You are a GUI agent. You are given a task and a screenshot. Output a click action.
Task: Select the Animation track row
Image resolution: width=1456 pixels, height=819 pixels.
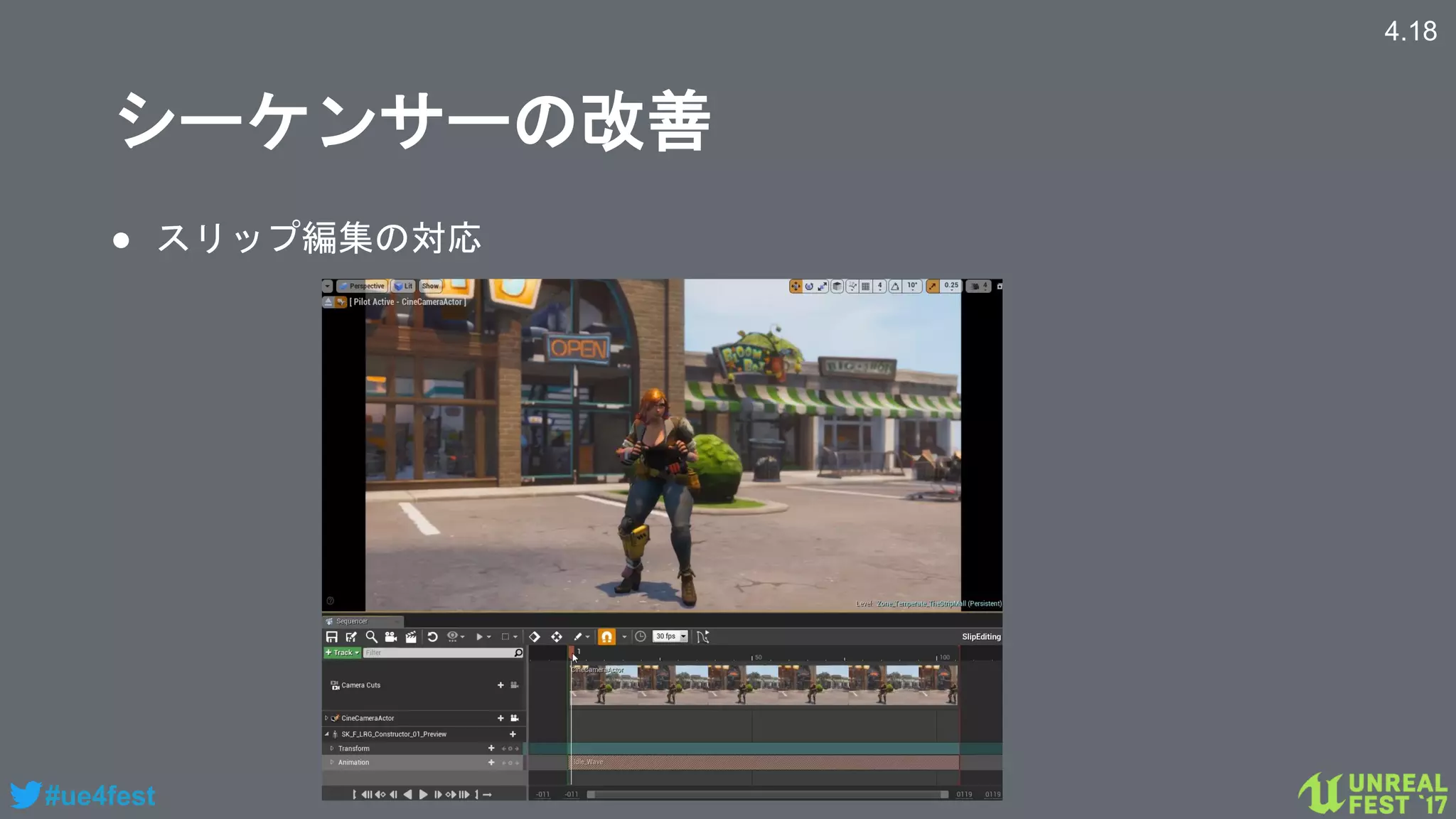(x=424, y=762)
